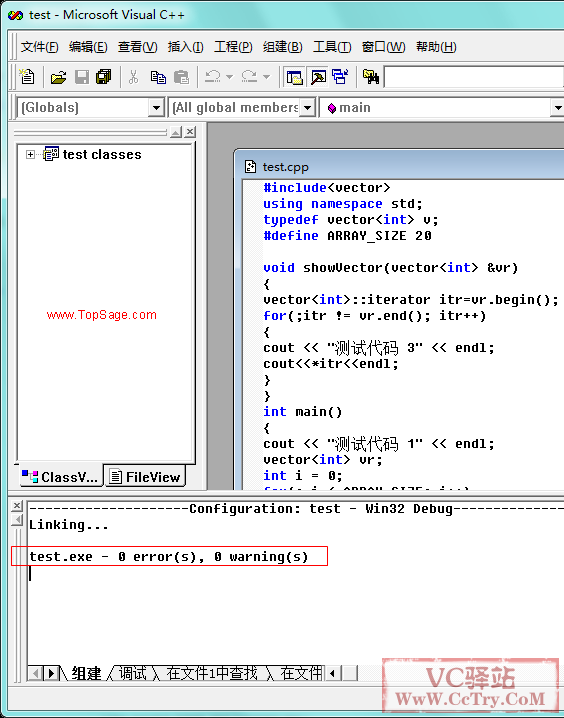Viewport: 564px width, 718px height.
Task: Click the New Text File toolbar icon
Action: tap(27, 76)
